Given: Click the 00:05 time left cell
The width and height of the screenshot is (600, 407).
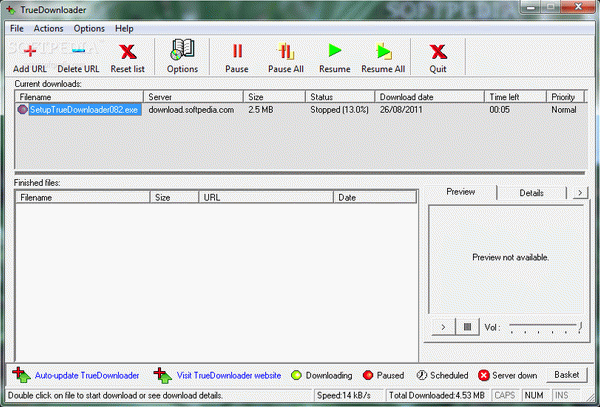Looking at the screenshot, I should pos(499,110).
